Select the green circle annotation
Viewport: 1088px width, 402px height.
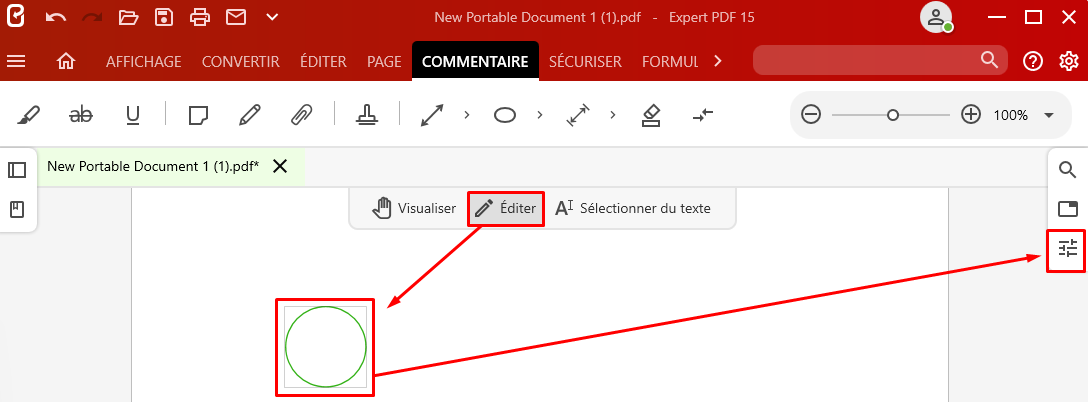[325, 346]
